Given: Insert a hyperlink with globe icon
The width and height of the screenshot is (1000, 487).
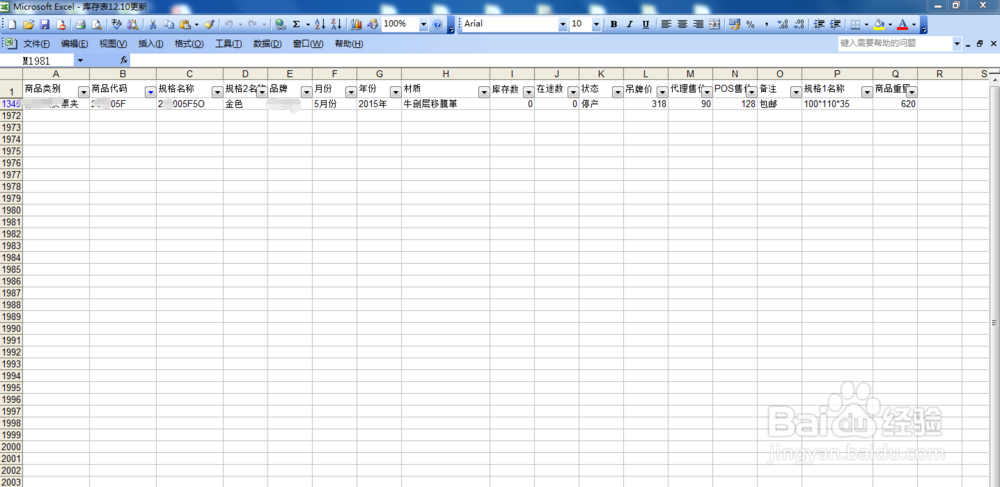Looking at the screenshot, I should point(280,24).
